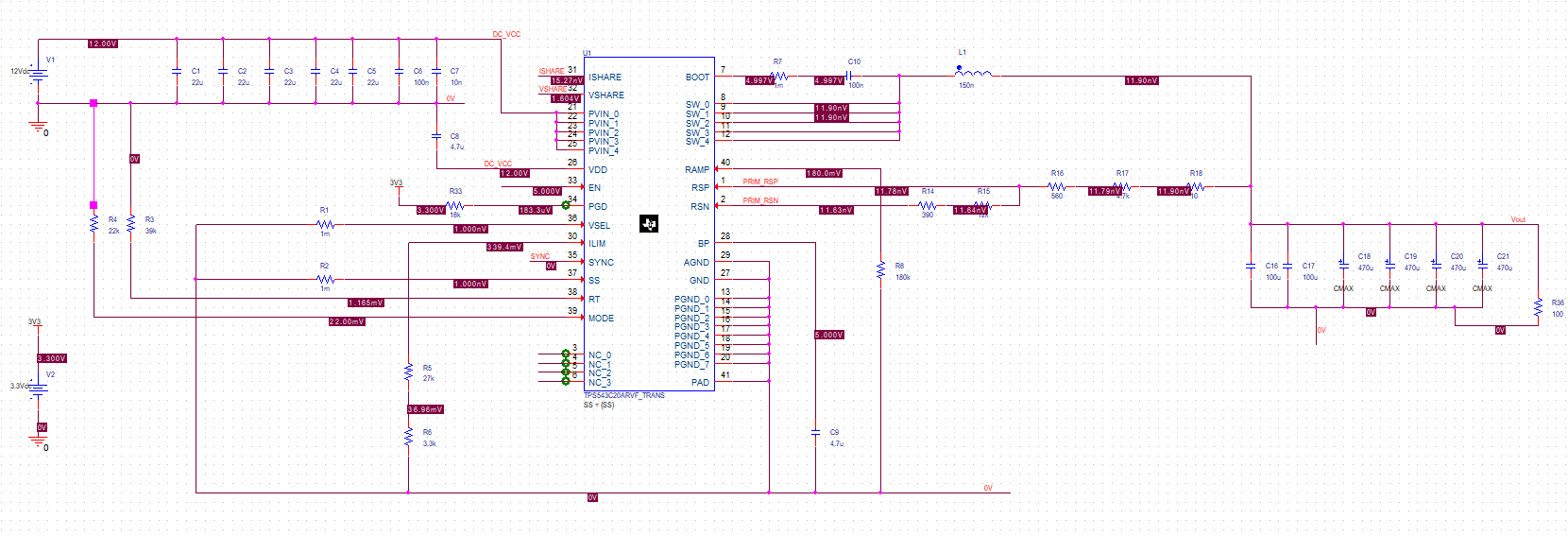Click the 12.00V bias voltage marker near V1
Screen dimensions: 1568x536
point(103,43)
